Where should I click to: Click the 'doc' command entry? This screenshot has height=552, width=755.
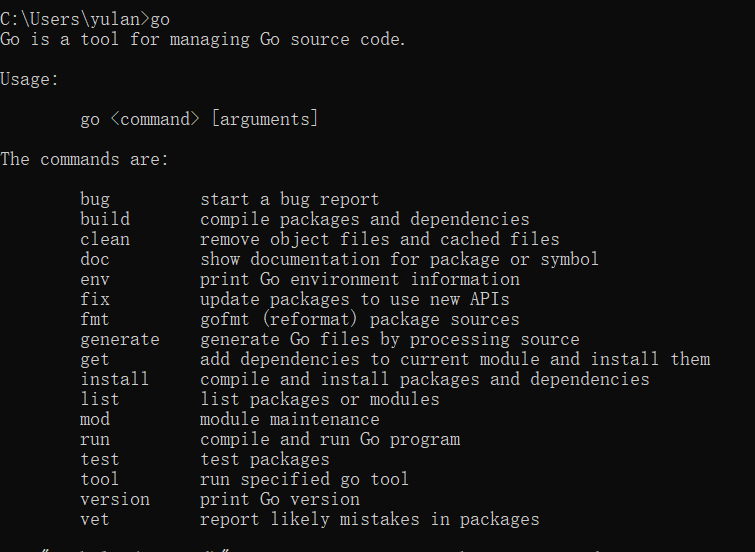pos(95,259)
